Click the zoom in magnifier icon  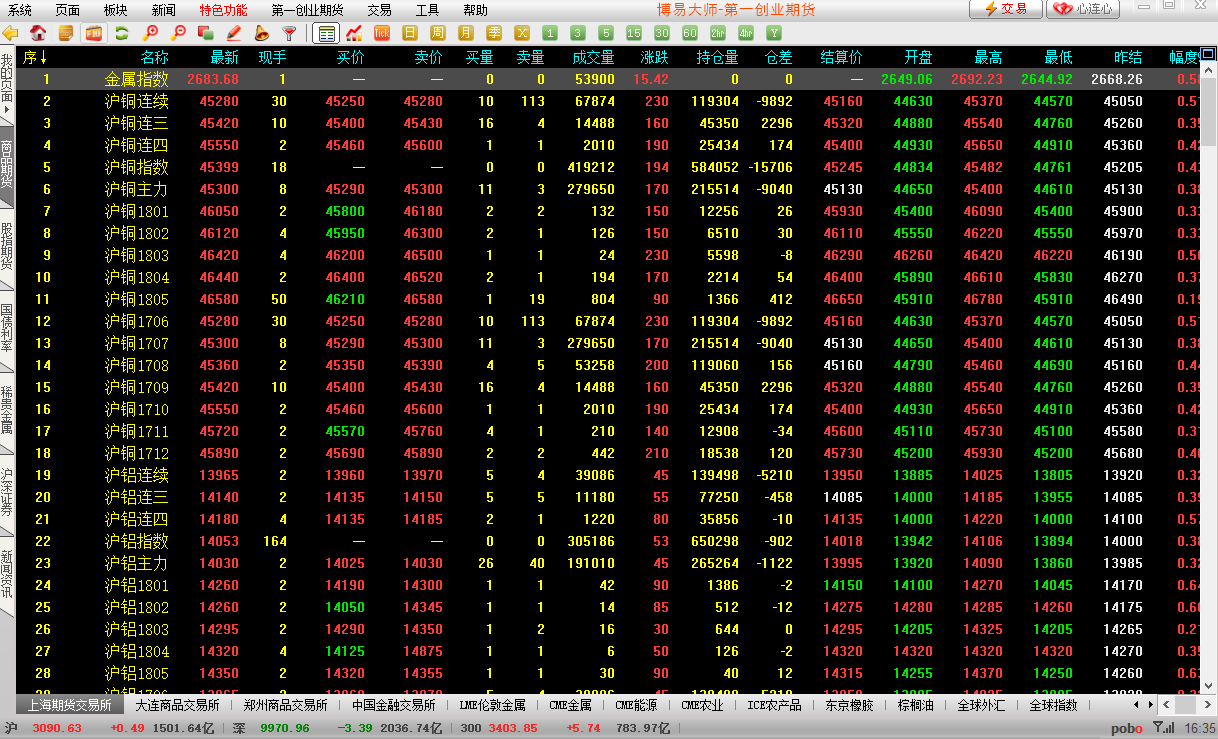click(x=151, y=33)
